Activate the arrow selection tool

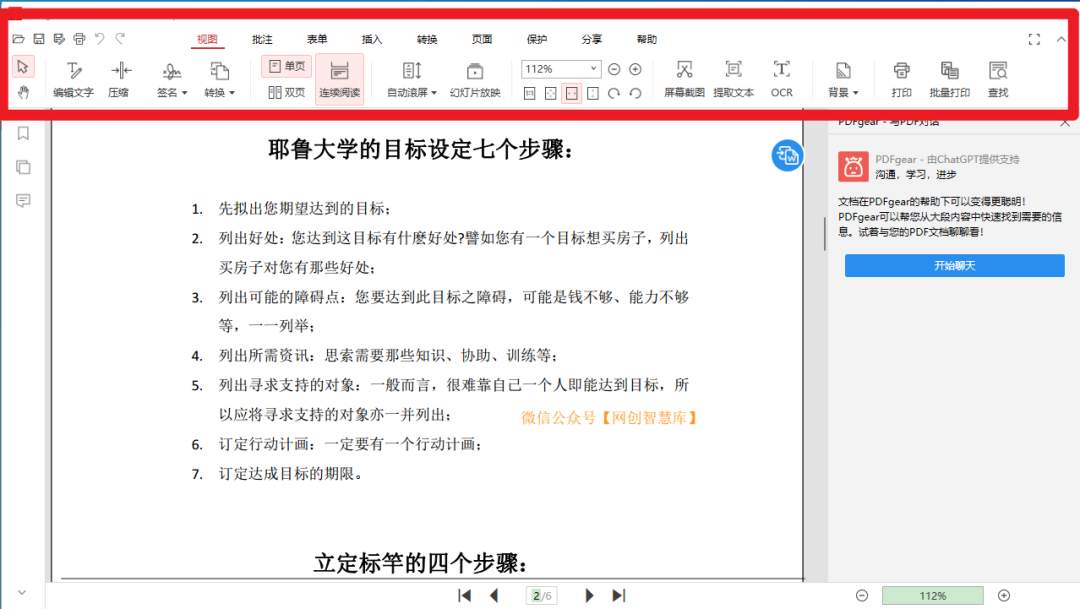23,67
